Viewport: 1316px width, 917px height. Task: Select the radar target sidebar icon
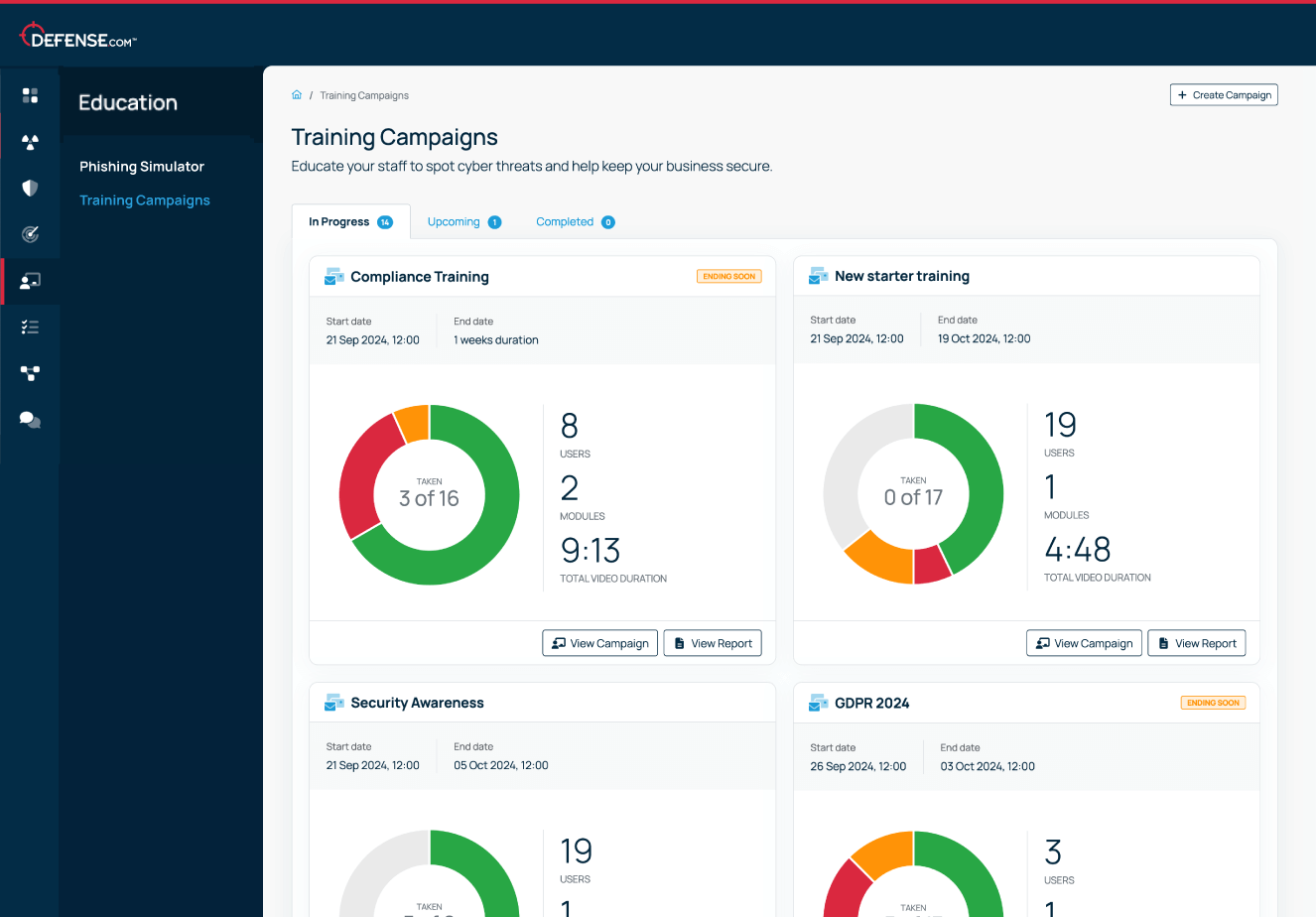[x=30, y=234]
